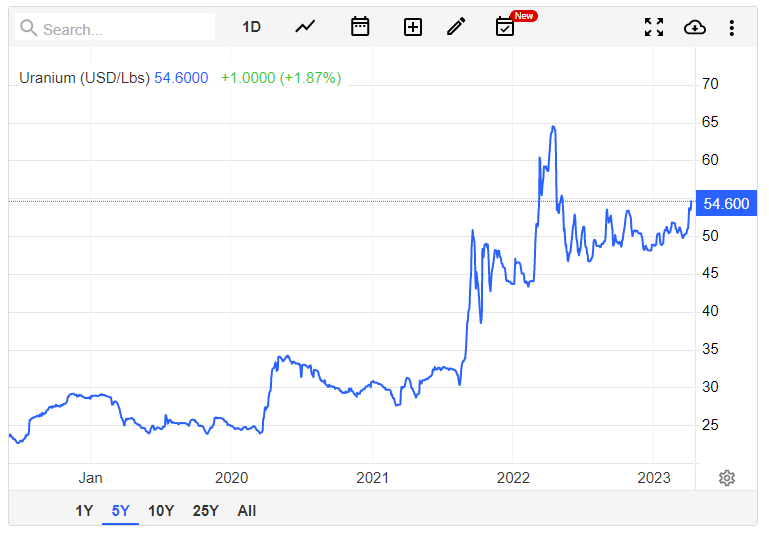Click the 2023 label on time axis
Viewport: 769px width, 539px height.
[654, 478]
